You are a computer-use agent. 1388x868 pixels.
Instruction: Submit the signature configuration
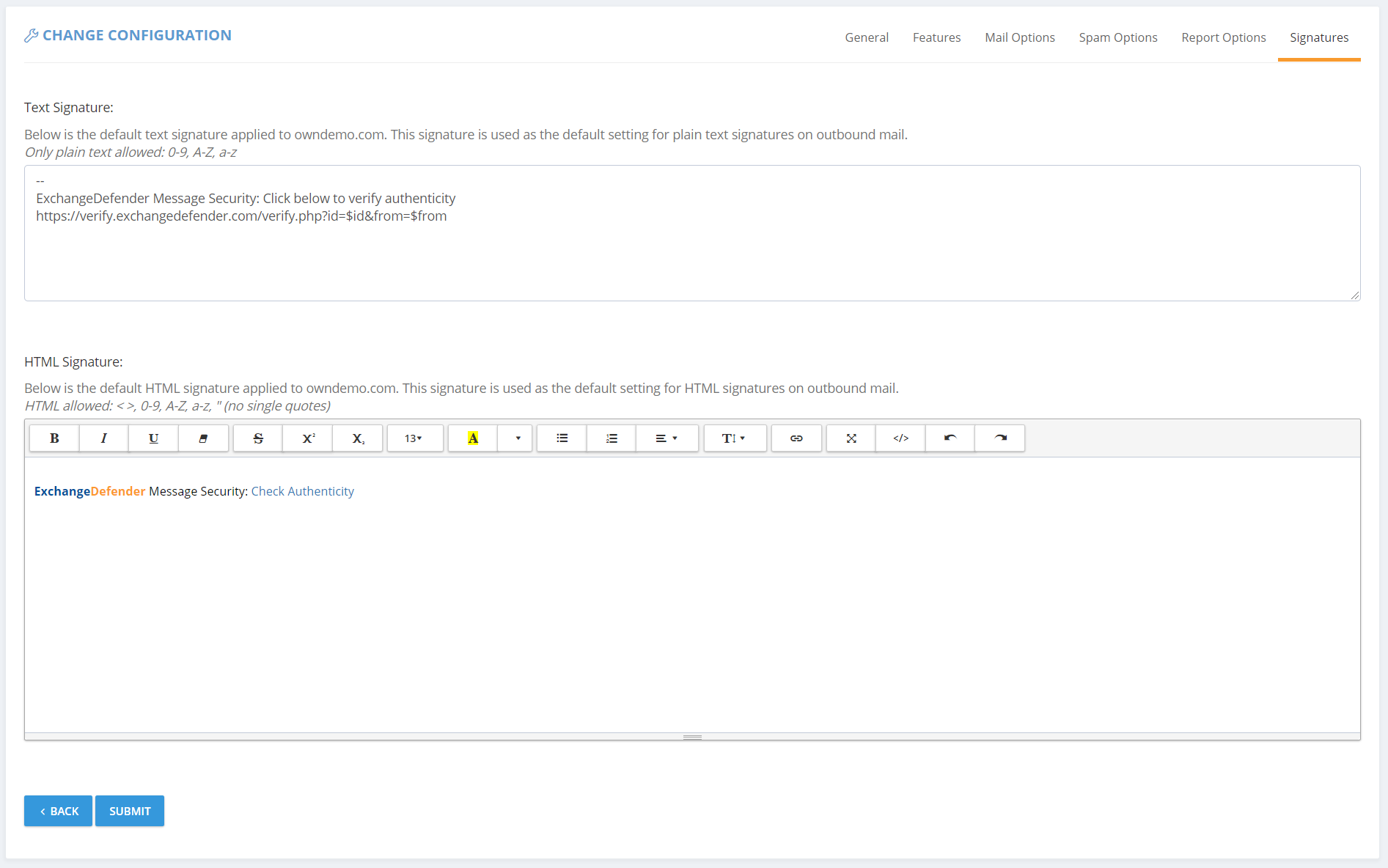[130, 811]
